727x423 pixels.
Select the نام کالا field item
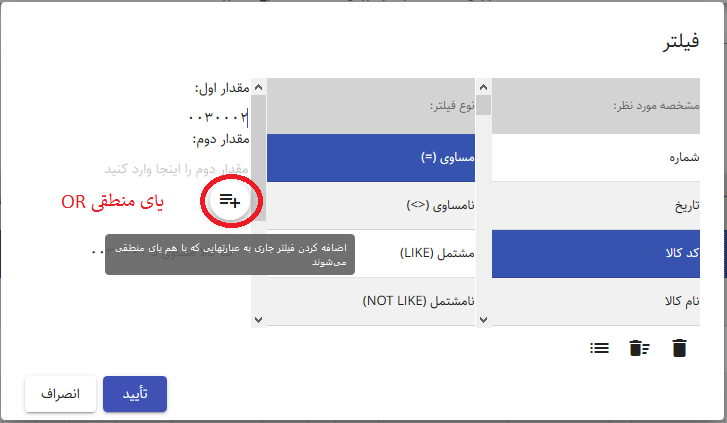coord(596,301)
